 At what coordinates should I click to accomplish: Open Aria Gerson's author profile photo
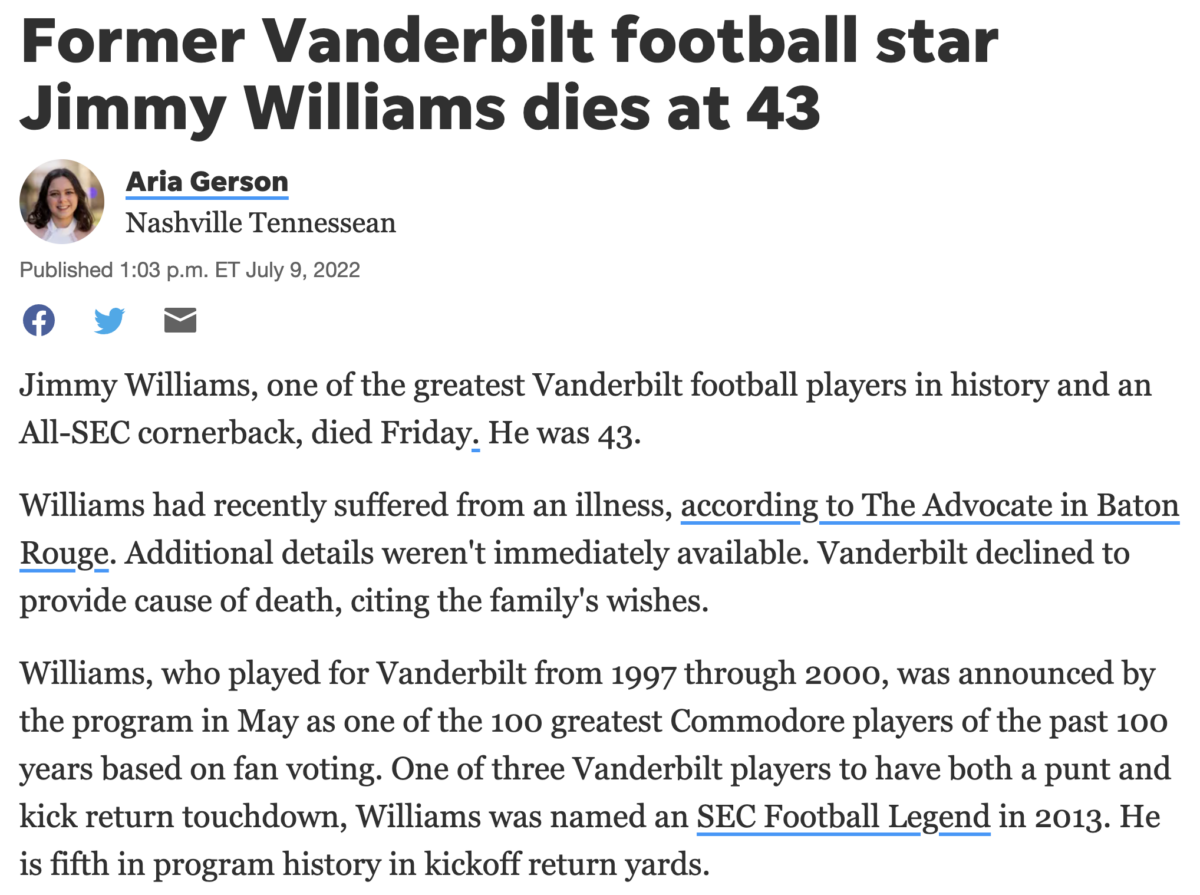click(x=62, y=201)
